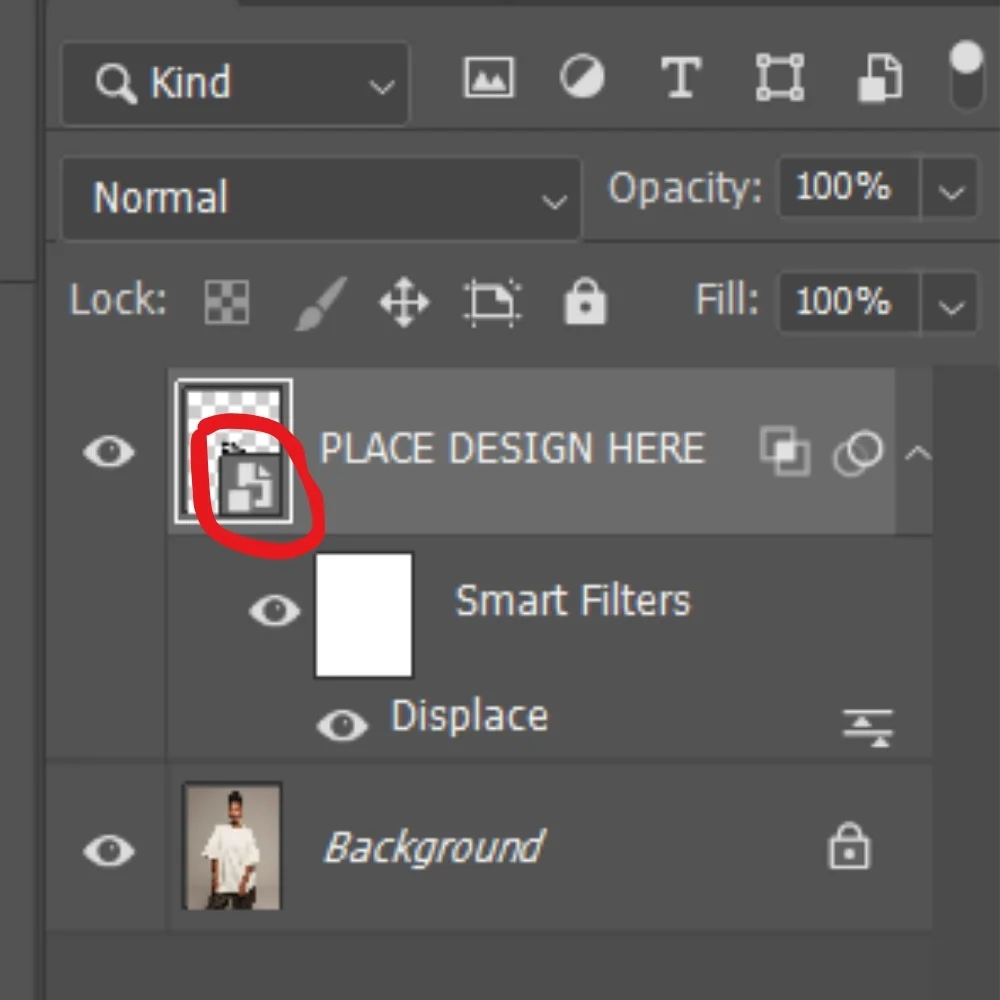
Task: Click the Fill 100% value field
Action: [x=849, y=302]
